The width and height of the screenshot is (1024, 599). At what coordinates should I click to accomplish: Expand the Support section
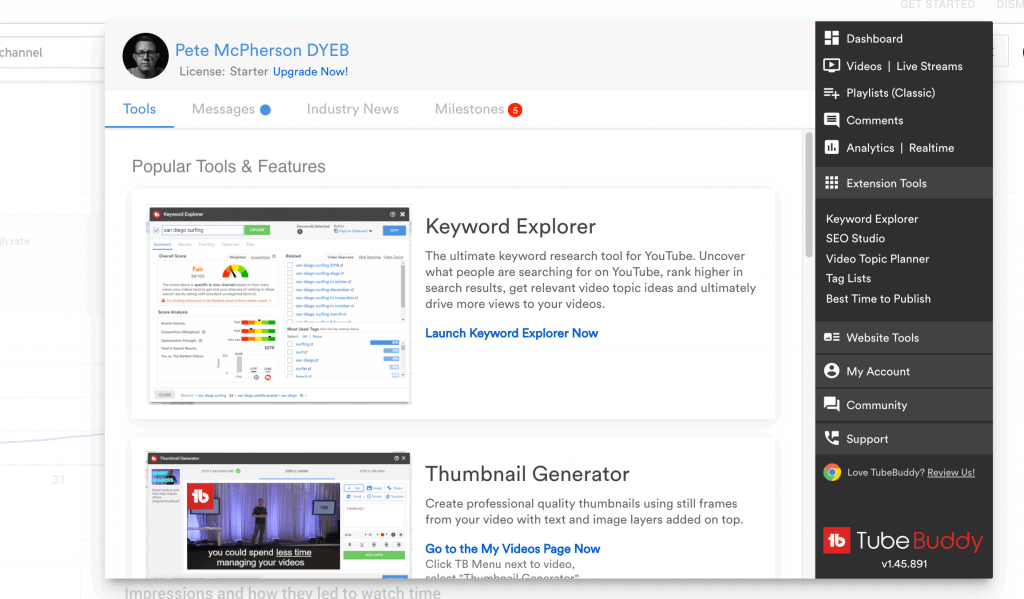click(904, 439)
